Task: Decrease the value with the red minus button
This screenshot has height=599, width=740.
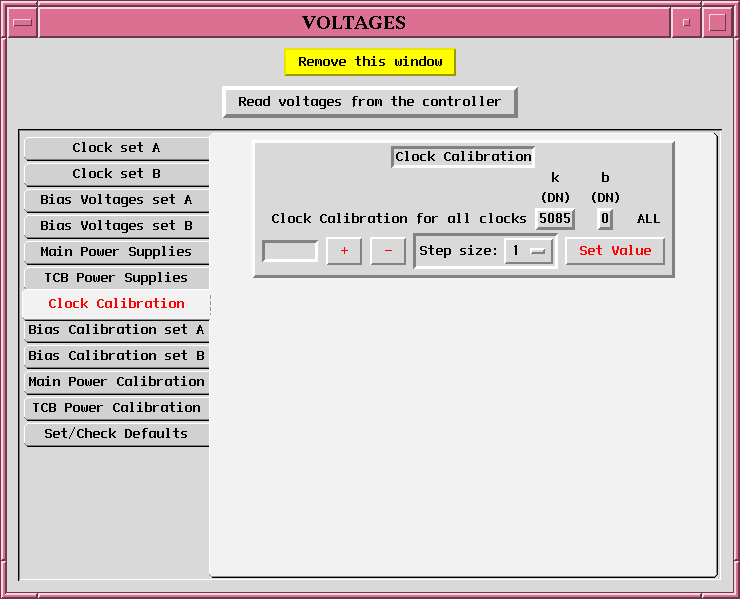Action: pos(388,251)
